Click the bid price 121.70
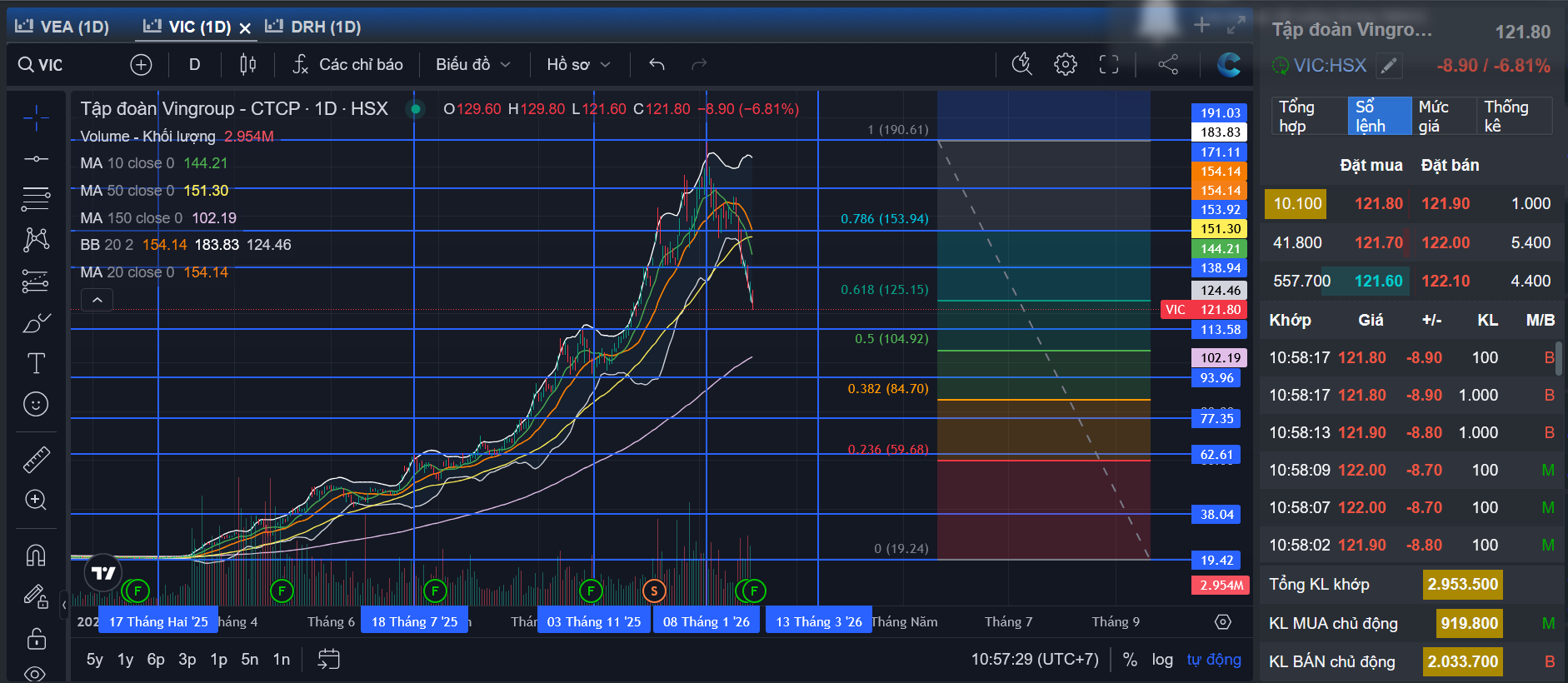Image resolution: width=1568 pixels, height=683 pixels. 1379,242
